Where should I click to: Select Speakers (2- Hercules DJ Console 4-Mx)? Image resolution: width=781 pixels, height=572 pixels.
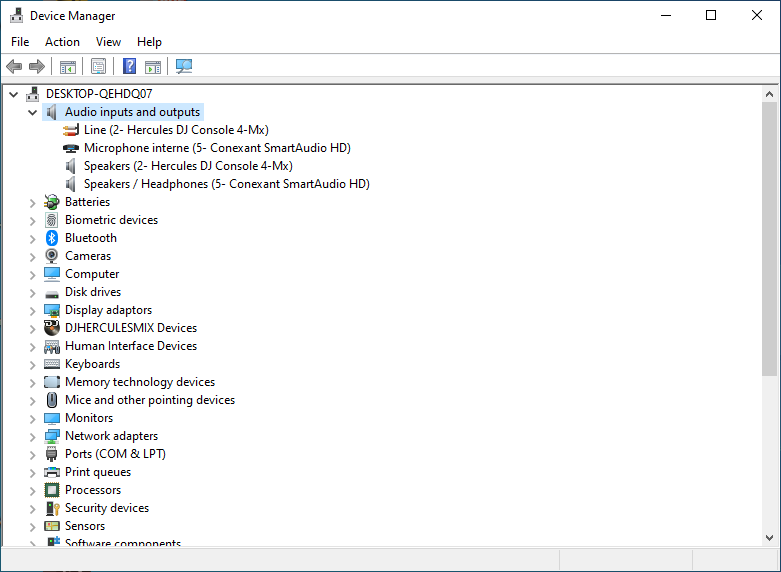[188, 166]
